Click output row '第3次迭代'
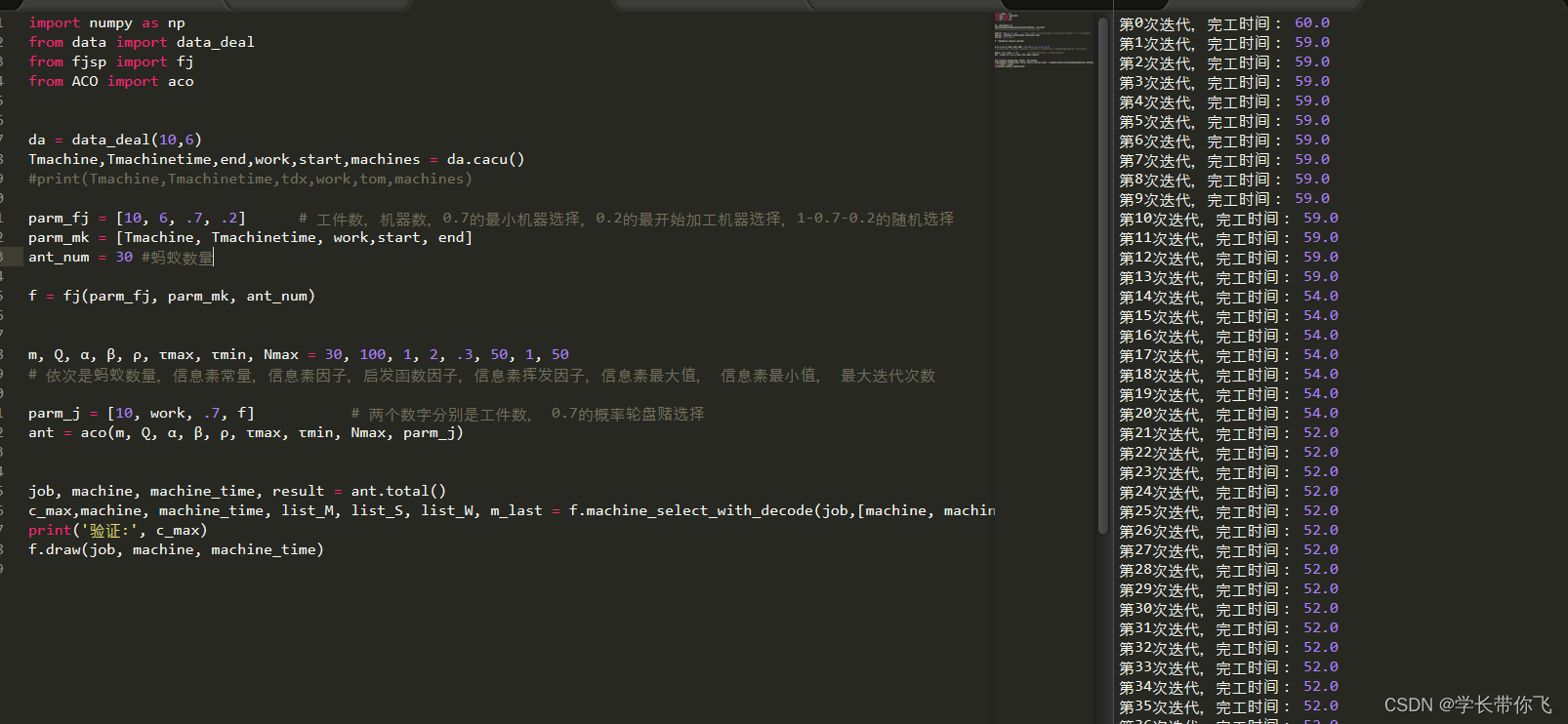 1224,81
